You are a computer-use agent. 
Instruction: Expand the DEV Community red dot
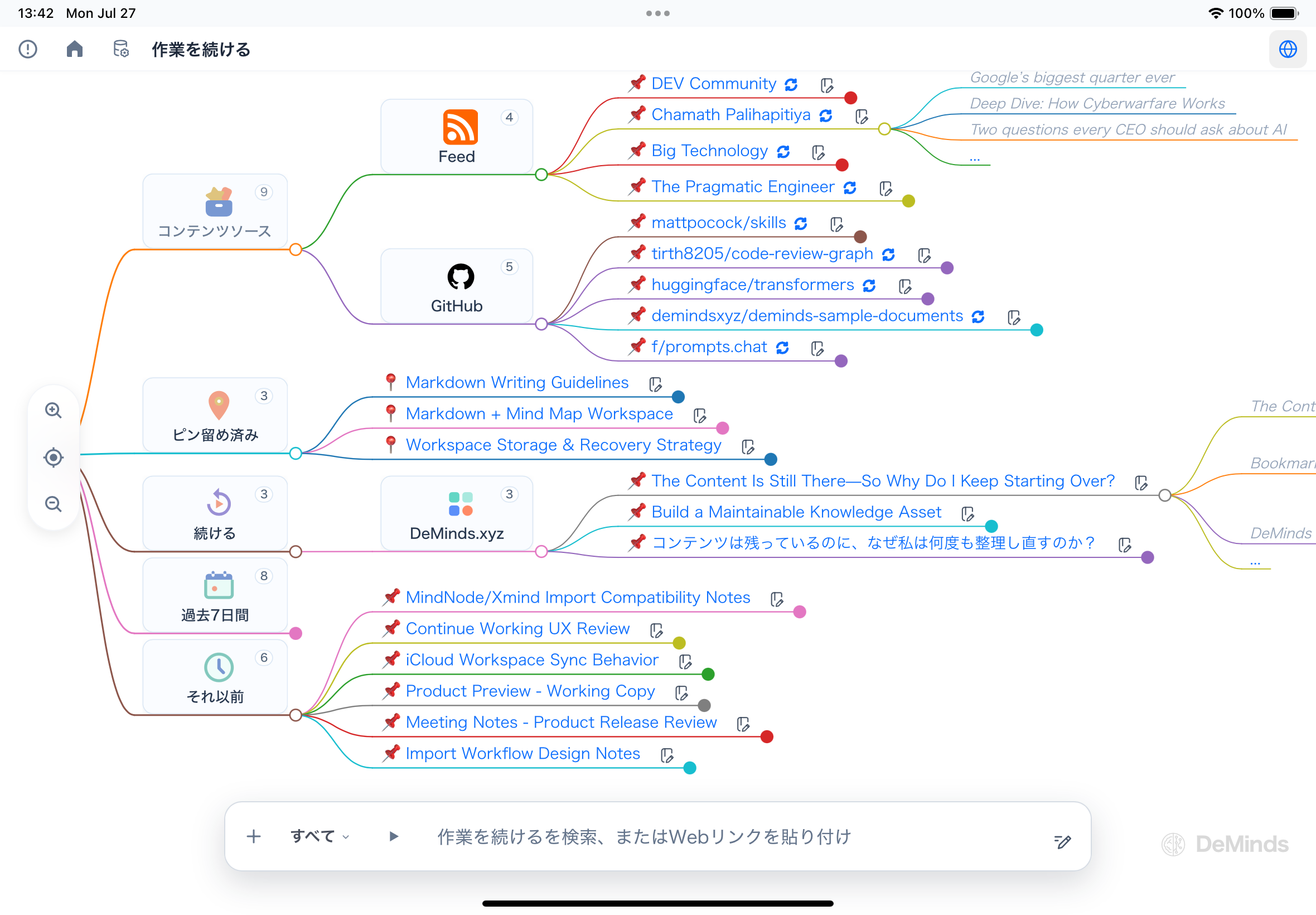click(851, 98)
